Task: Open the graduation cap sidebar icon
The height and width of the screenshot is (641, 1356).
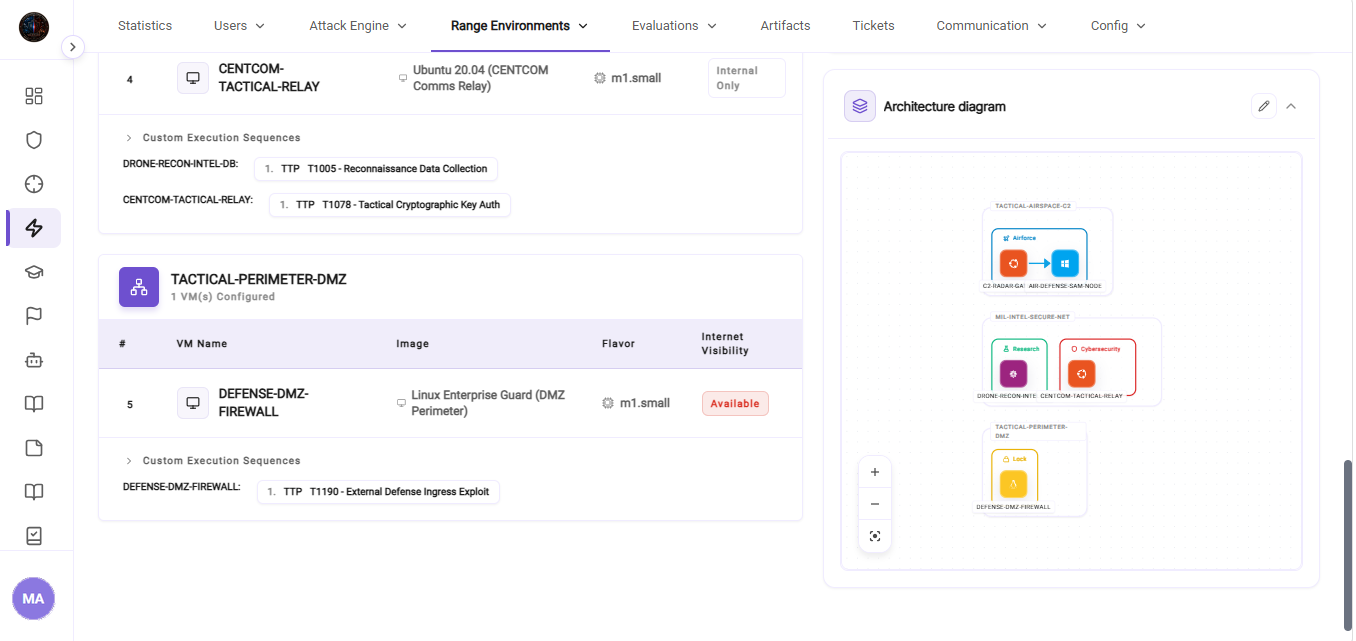Action: click(x=34, y=272)
